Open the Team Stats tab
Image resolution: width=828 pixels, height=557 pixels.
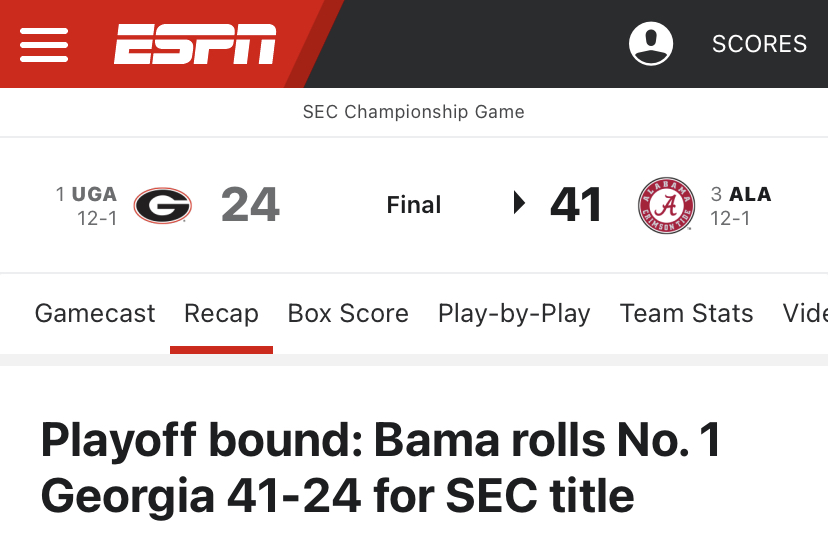coord(686,313)
